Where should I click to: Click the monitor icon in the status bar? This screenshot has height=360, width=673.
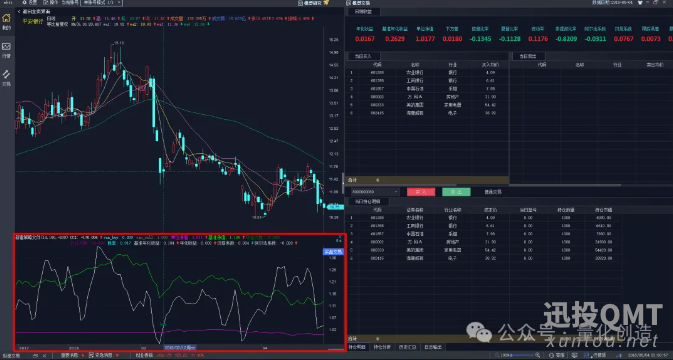click(574, 355)
